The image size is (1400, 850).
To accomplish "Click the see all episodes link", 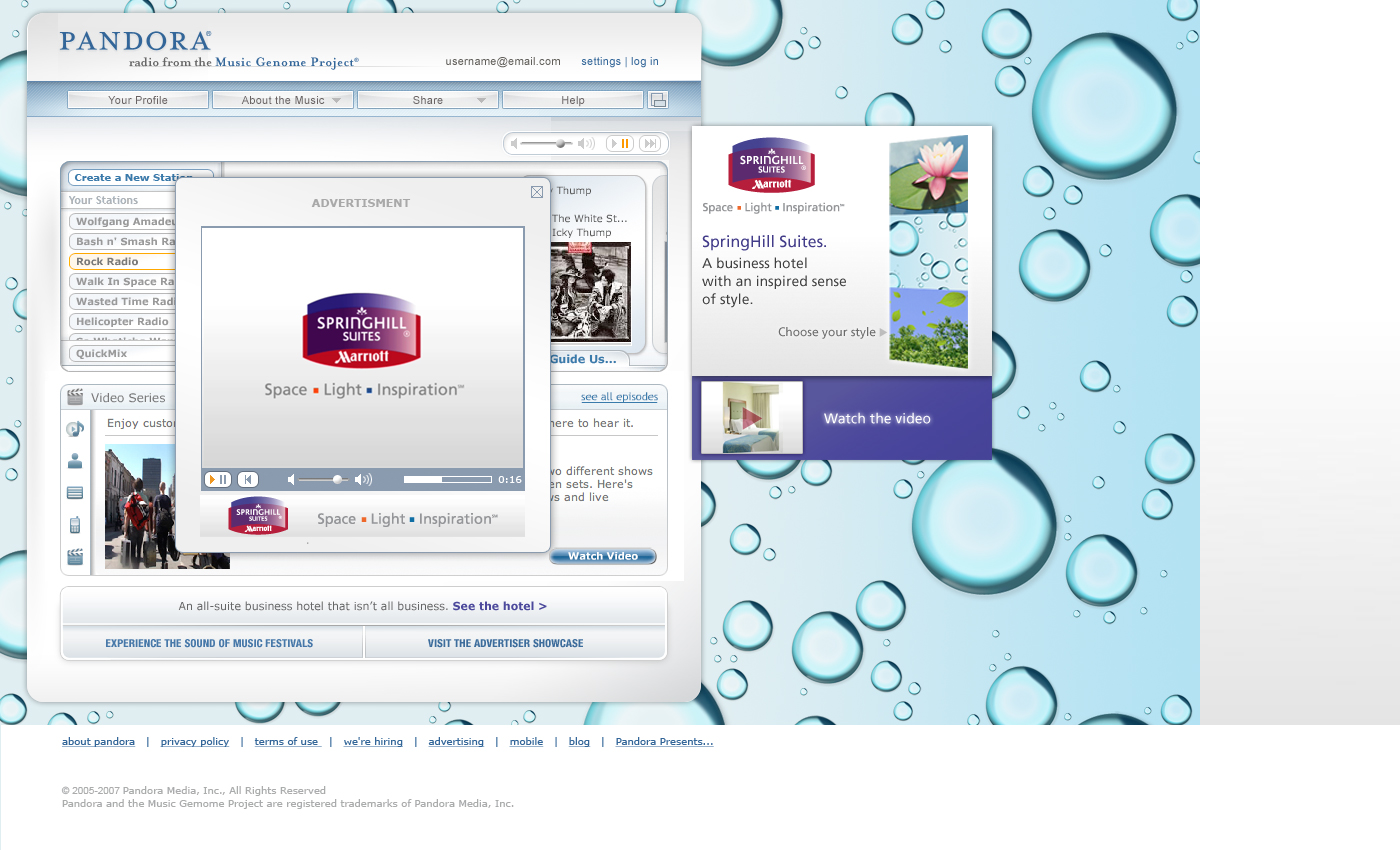I will pos(619,397).
